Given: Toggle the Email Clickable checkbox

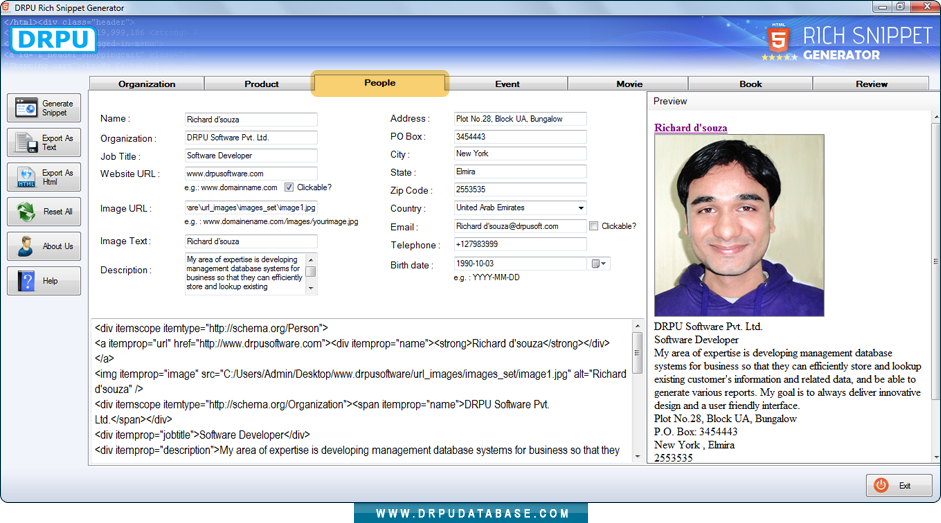Looking at the screenshot, I should [x=594, y=226].
